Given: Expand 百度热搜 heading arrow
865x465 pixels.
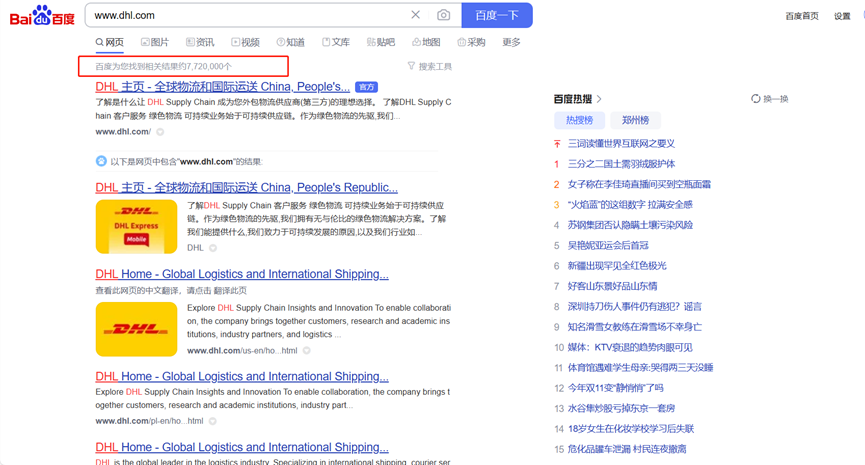Looking at the screenshot, I should (599, 99).
